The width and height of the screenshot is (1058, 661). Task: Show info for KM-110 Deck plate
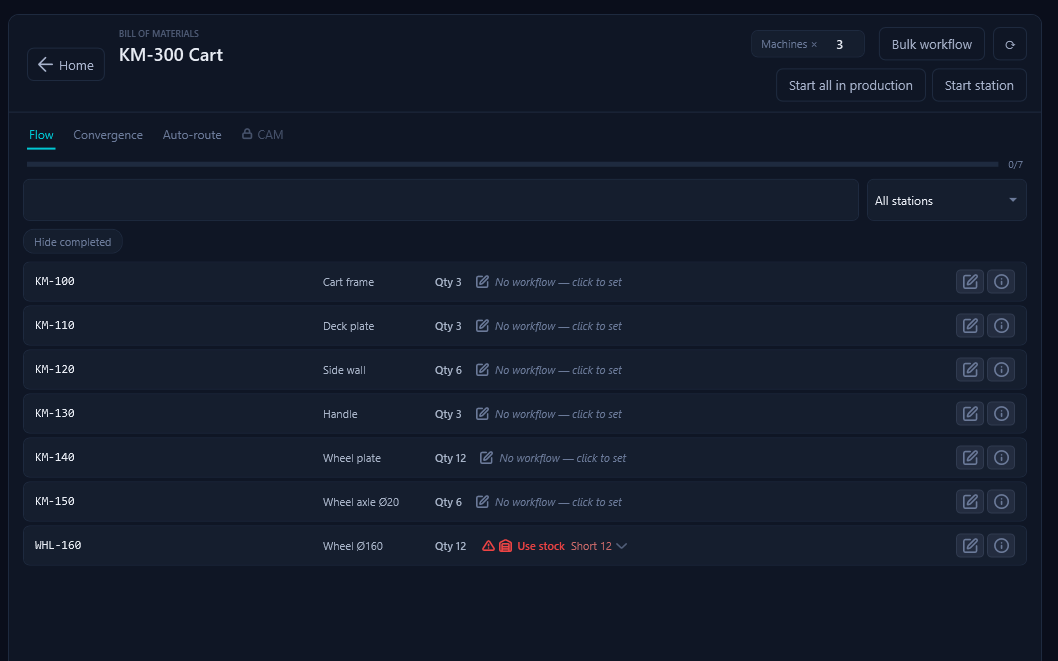point(1001,326)
